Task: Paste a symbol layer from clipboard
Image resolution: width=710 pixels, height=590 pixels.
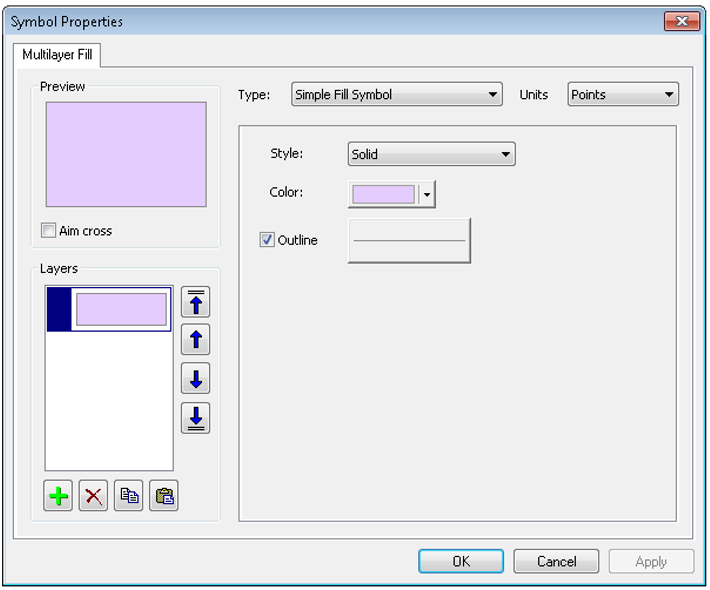Action: coord(164,496)
